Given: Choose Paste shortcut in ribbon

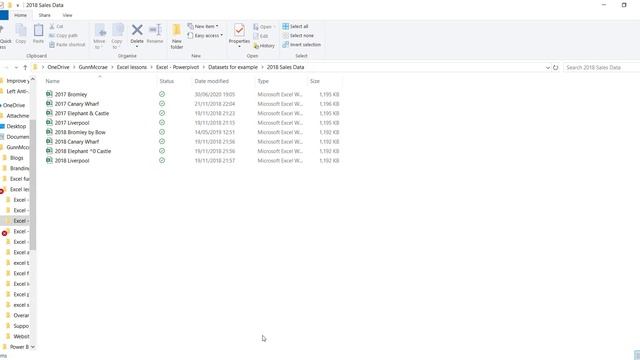Looking at the screenshot, I should (67, 44).
